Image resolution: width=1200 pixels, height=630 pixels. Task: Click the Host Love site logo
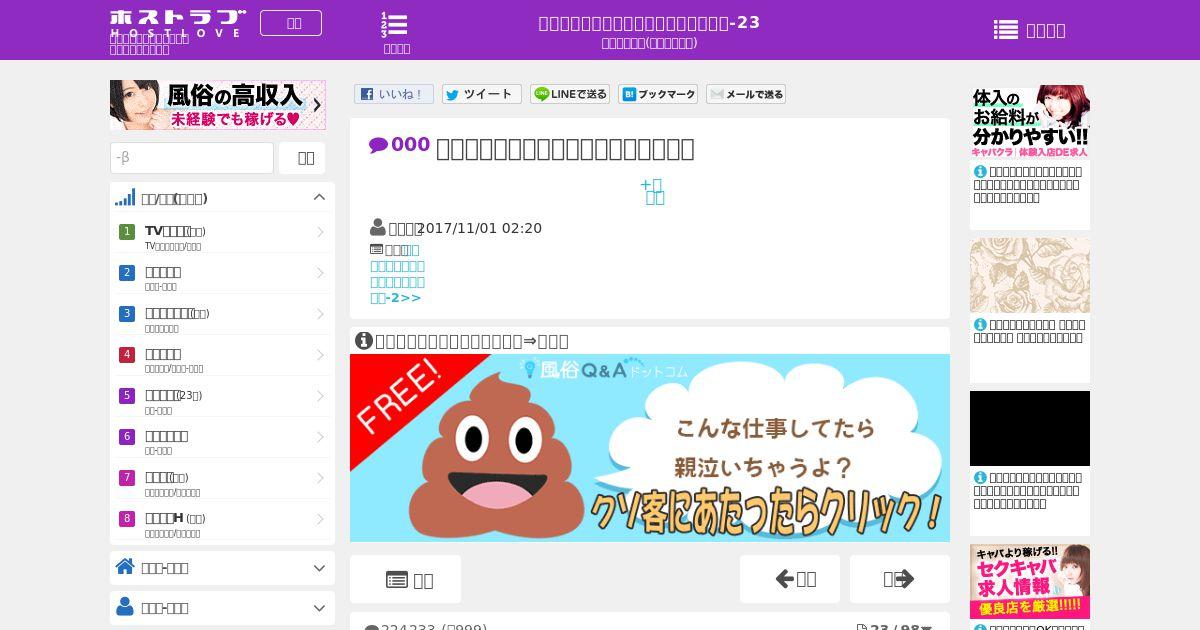point(177,23)
